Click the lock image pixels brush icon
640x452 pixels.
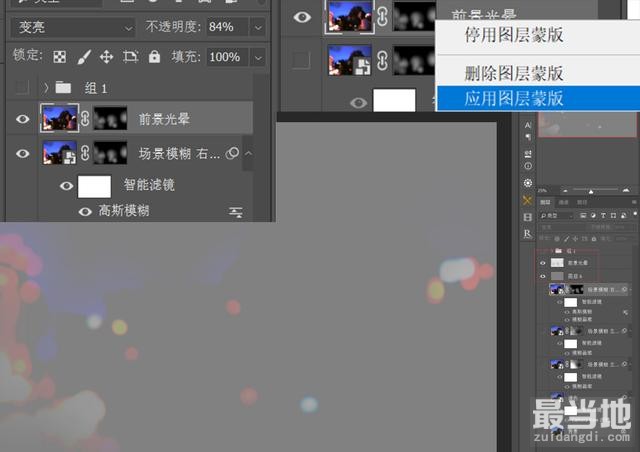pyautogui.click(x=84, y=57)
